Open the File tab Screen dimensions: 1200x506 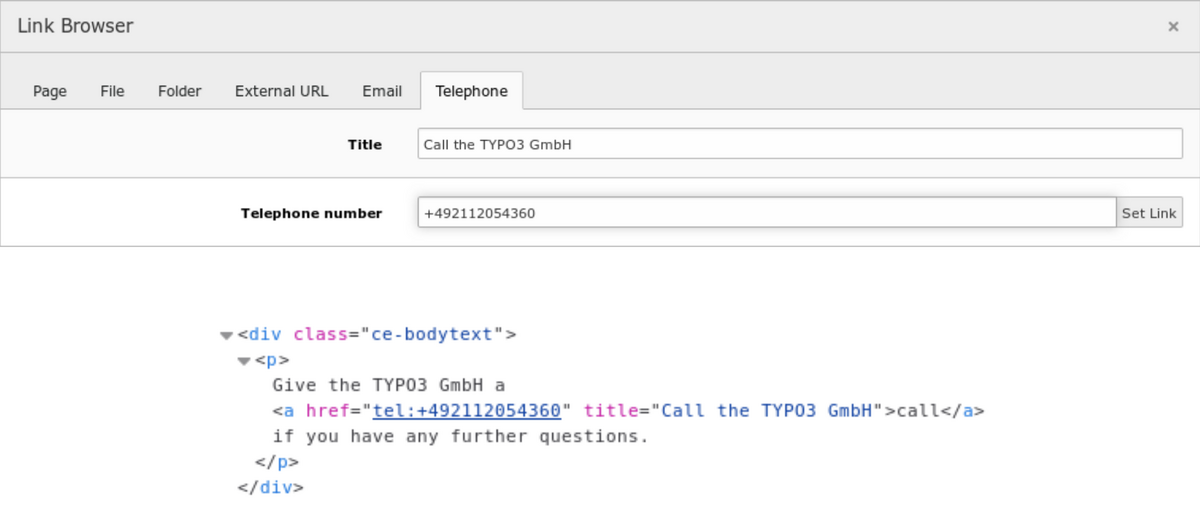click(x=112, y=91)
